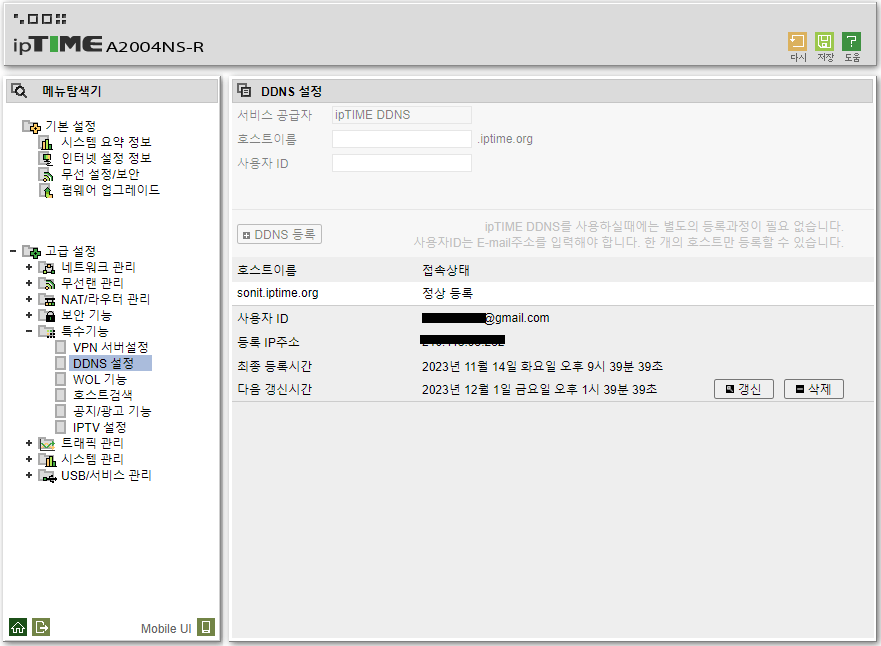Image resolution: width=881 pixels, height=646 pixels.
Task: Open the 도움 help icon
Action: (x=851, y=42)
